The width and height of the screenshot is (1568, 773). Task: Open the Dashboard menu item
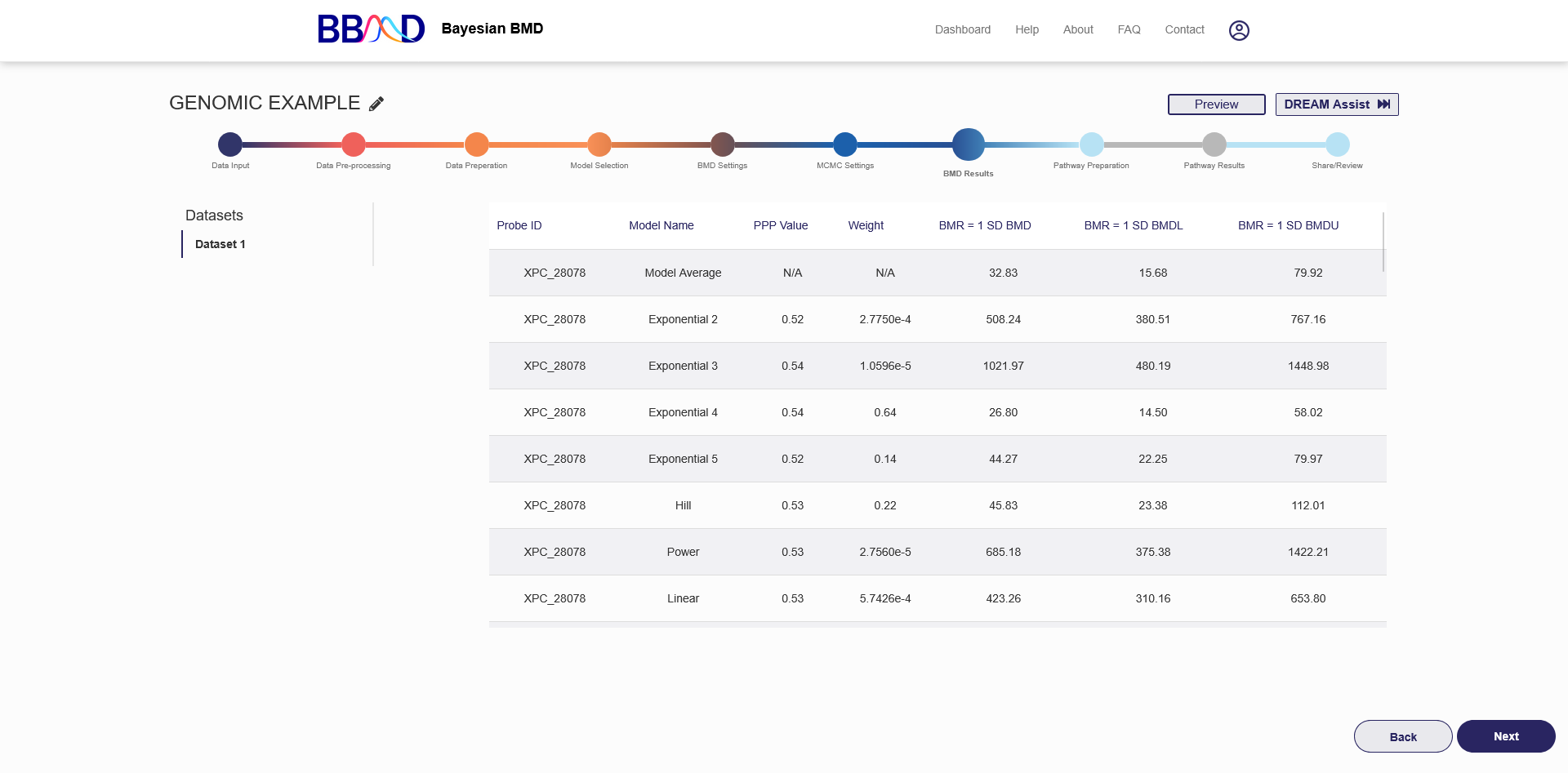click(962, 29)
